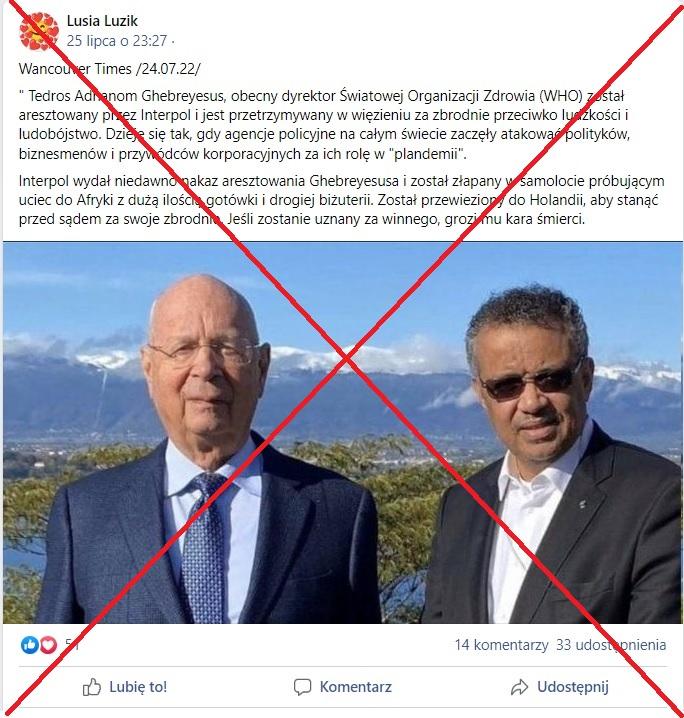
Task: Click the thumbs-up icon beside Lubię to!
Action: (x=92, y=687)
